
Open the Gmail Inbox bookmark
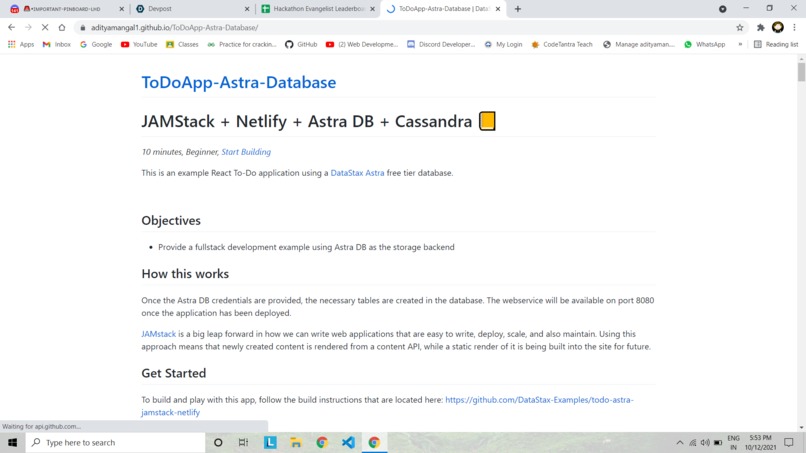pyautogui.click(x=57, y=45)
